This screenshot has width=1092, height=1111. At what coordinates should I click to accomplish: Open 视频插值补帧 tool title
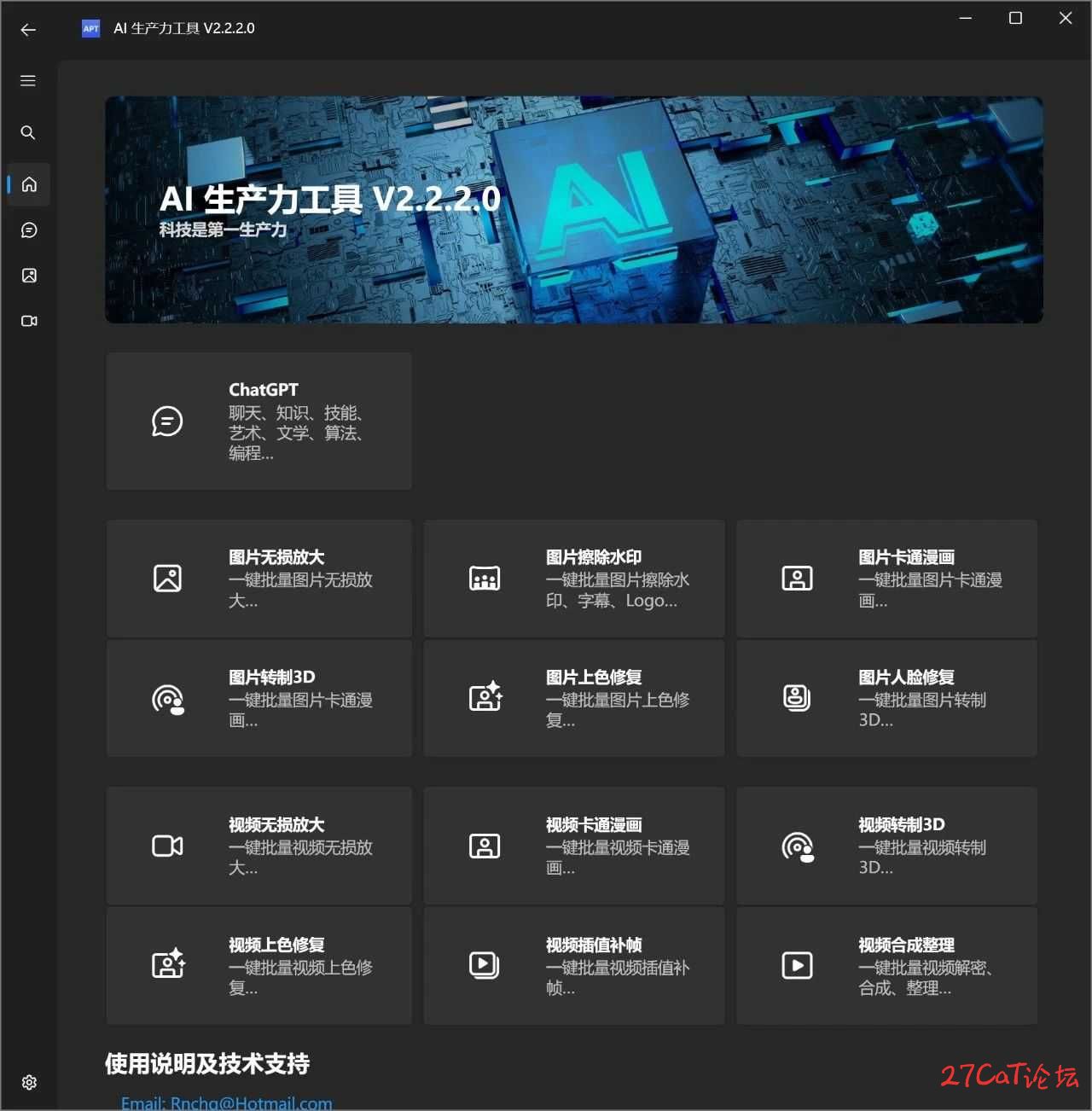coord(594,945)
